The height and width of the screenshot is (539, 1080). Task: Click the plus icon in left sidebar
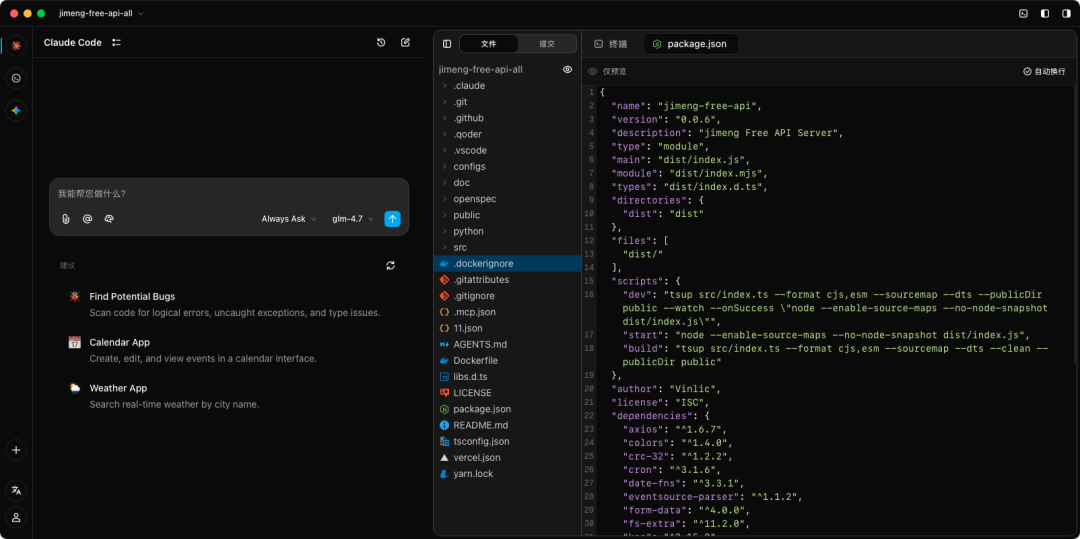pyautogui.click(x=16, y=450)
